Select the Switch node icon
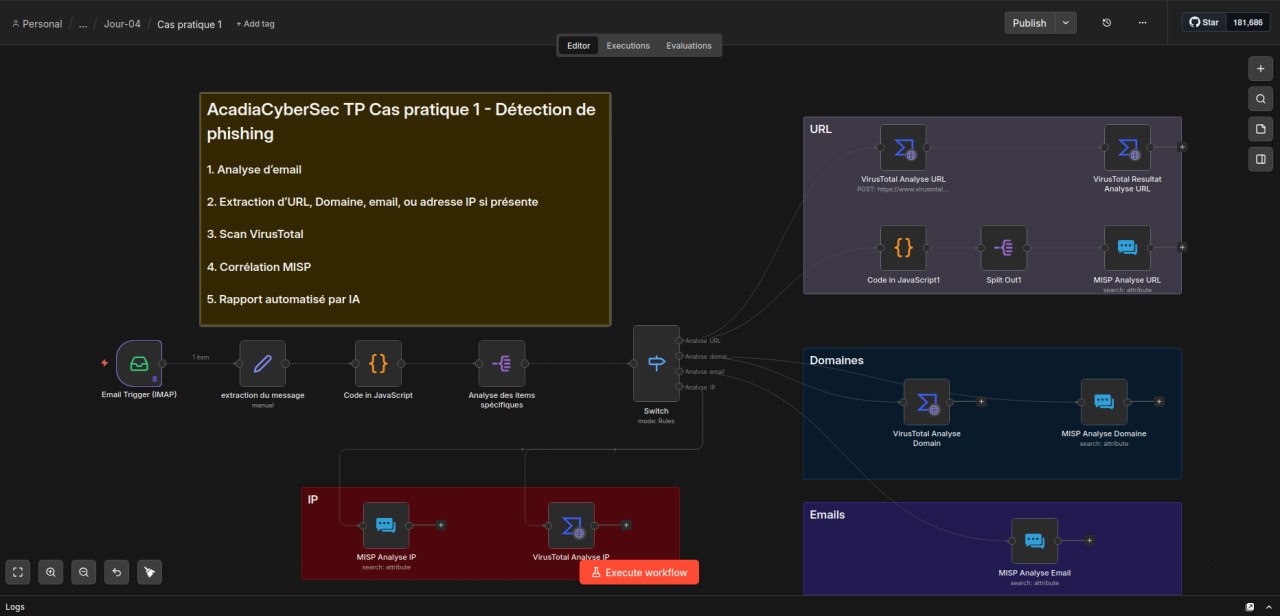The width and height of the screenshot is (1280, 616). pos(656,364)
